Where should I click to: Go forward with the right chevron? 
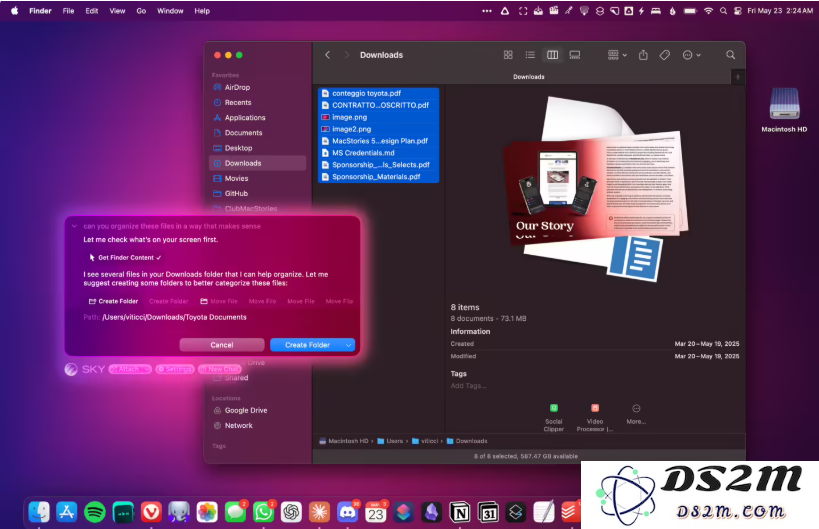346,55
